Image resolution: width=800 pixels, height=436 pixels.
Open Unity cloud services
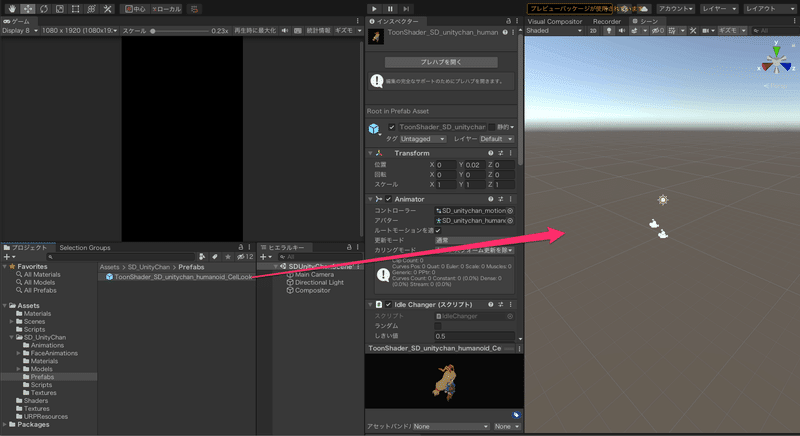pyautogui.click(x=644, y=9)
